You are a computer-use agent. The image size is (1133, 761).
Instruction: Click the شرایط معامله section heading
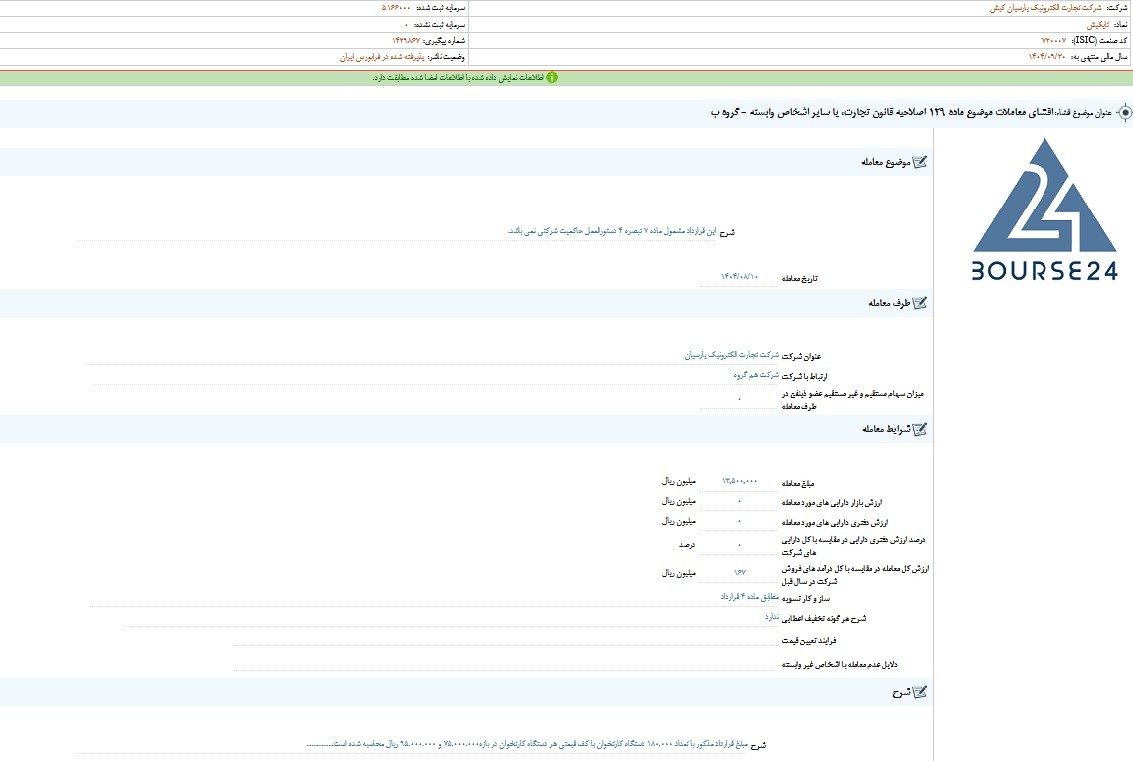pos(886,429)
